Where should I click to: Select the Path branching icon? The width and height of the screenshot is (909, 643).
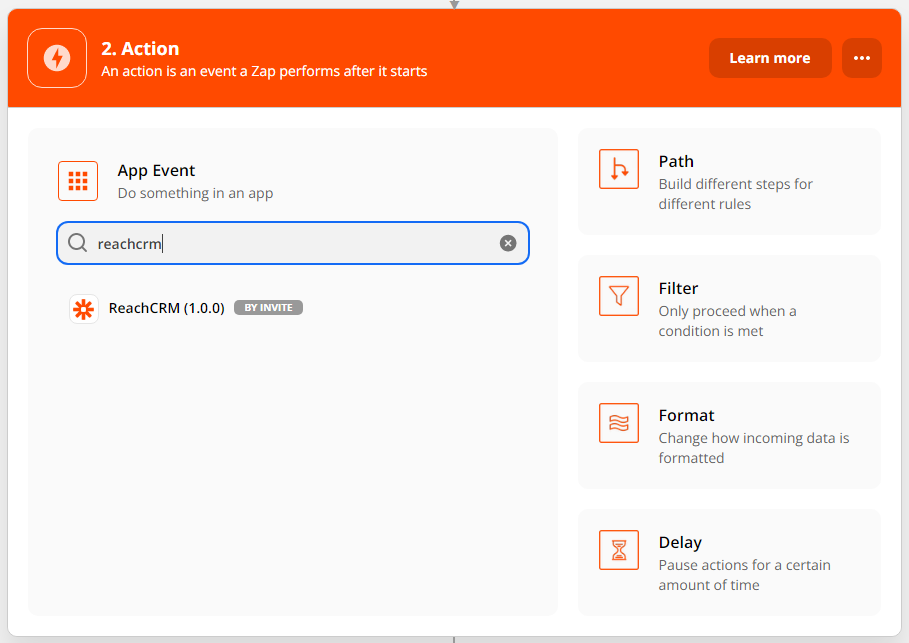pos(618,169)
